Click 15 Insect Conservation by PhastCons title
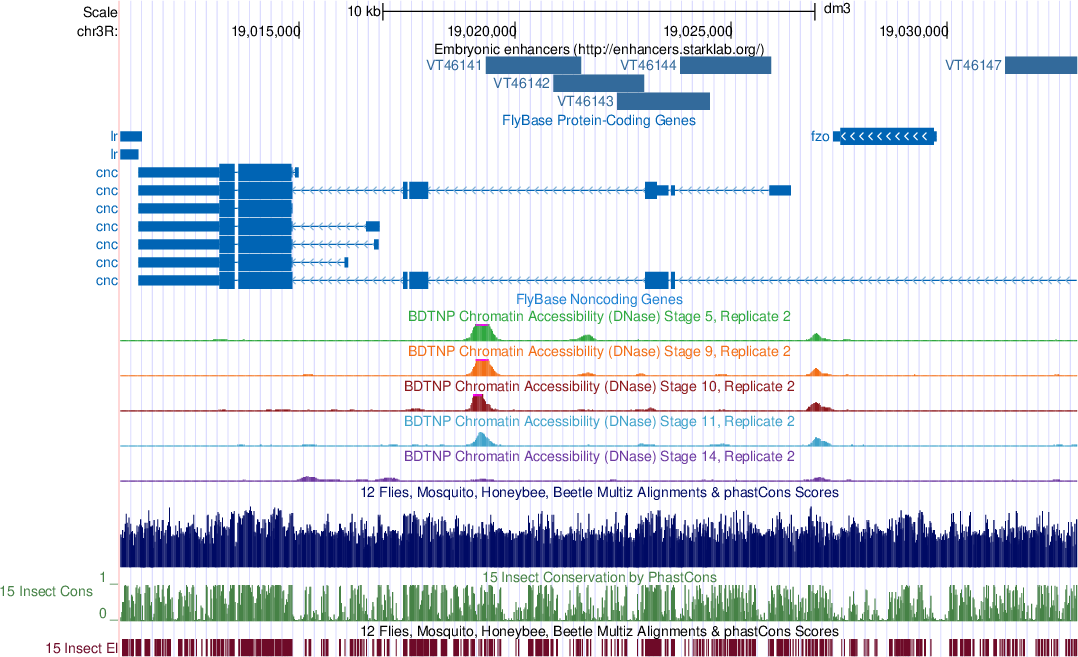 coord(598,577)
